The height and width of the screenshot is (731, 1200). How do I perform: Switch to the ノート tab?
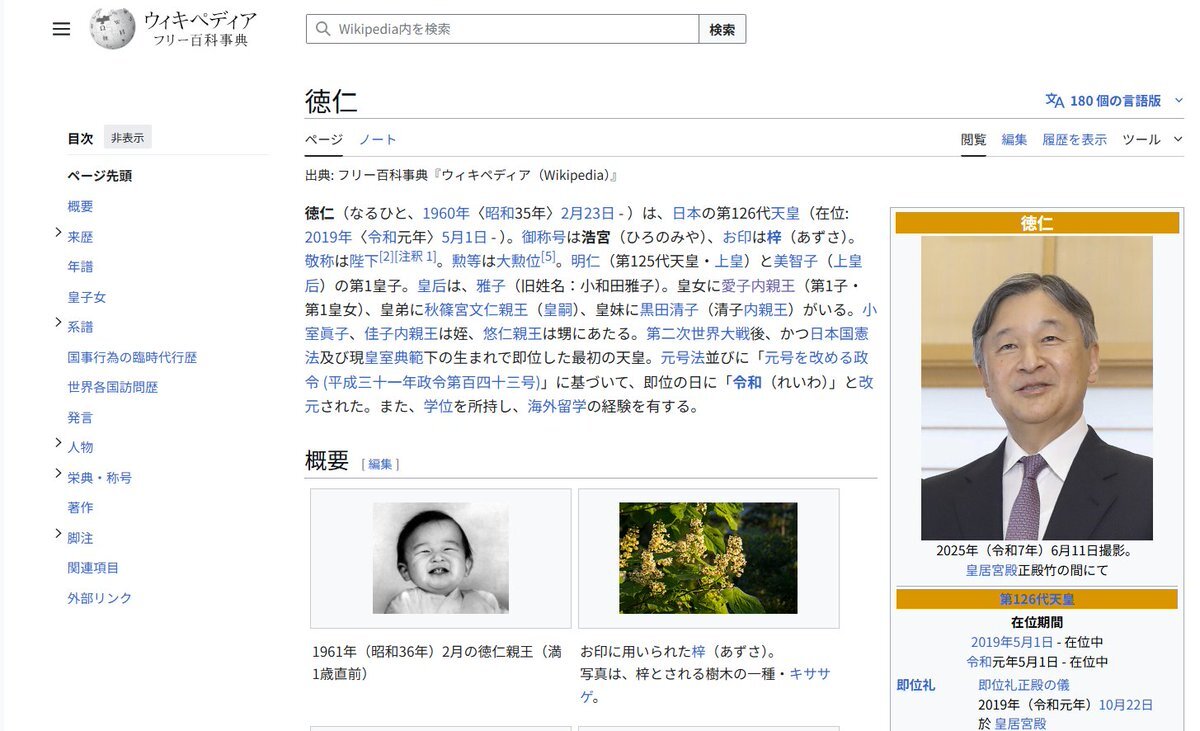coord(378,139)
